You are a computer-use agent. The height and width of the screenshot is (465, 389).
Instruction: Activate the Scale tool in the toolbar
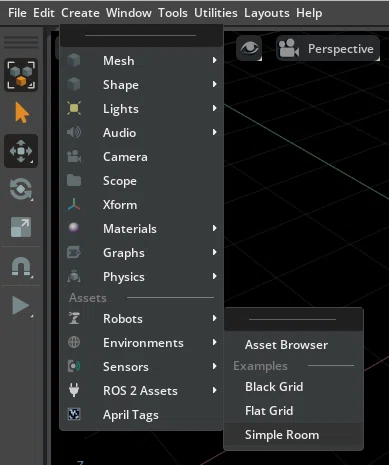click(x=21, y=227)
